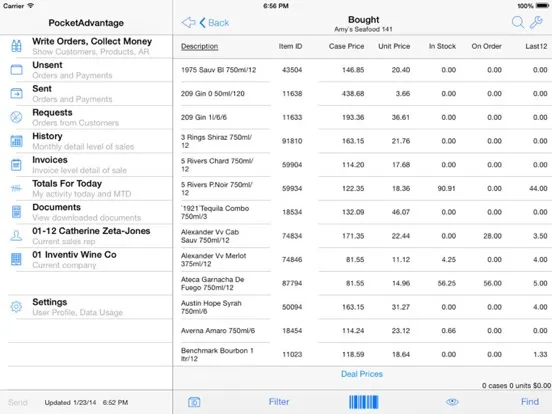The height and width of the screenshot is (414, 552).
Task: Select Benchmark Bourbon 1 ltr/12 row
Action: (363, 355)
